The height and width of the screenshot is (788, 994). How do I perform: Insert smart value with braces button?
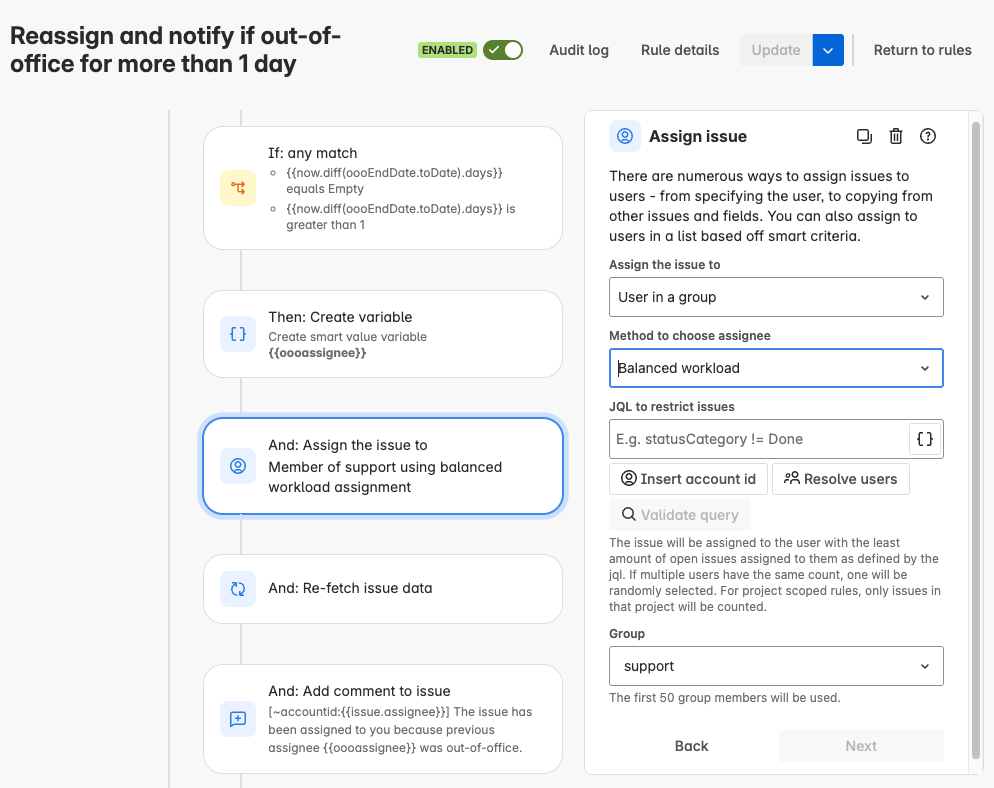pos(925,439)
